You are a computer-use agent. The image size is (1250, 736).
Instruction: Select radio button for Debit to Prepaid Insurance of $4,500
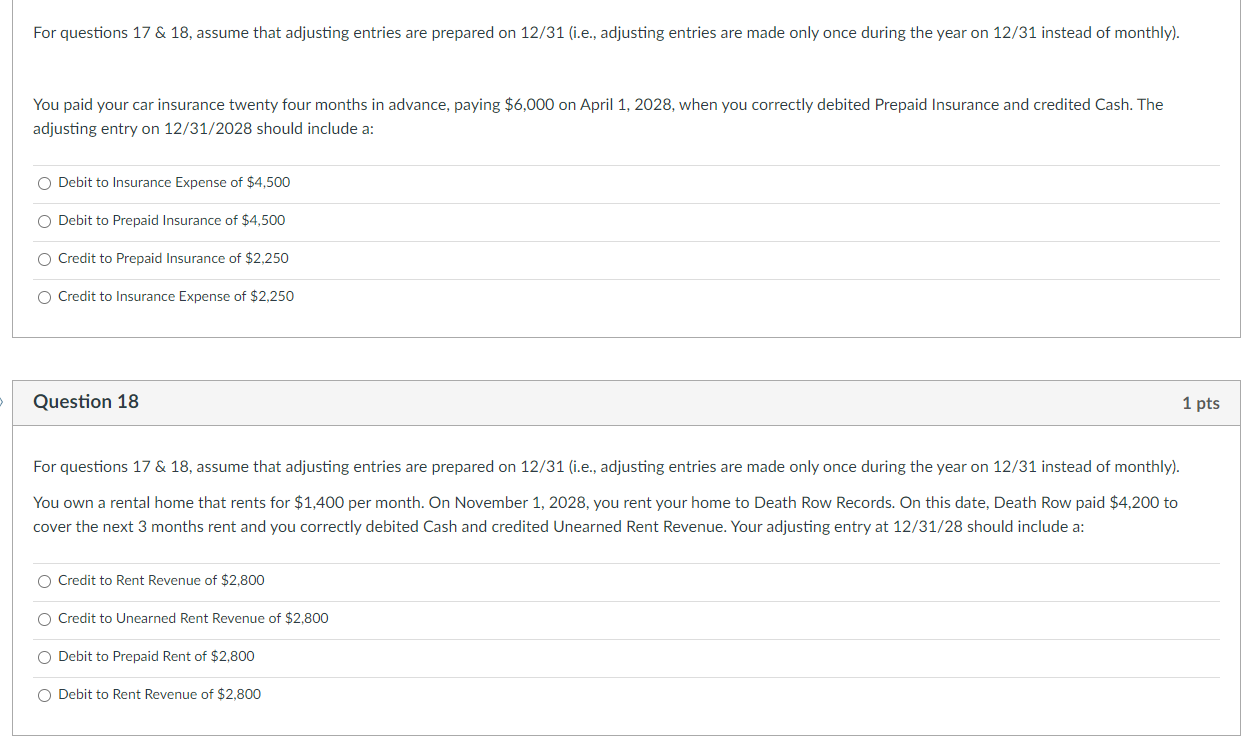pos(44,221)
